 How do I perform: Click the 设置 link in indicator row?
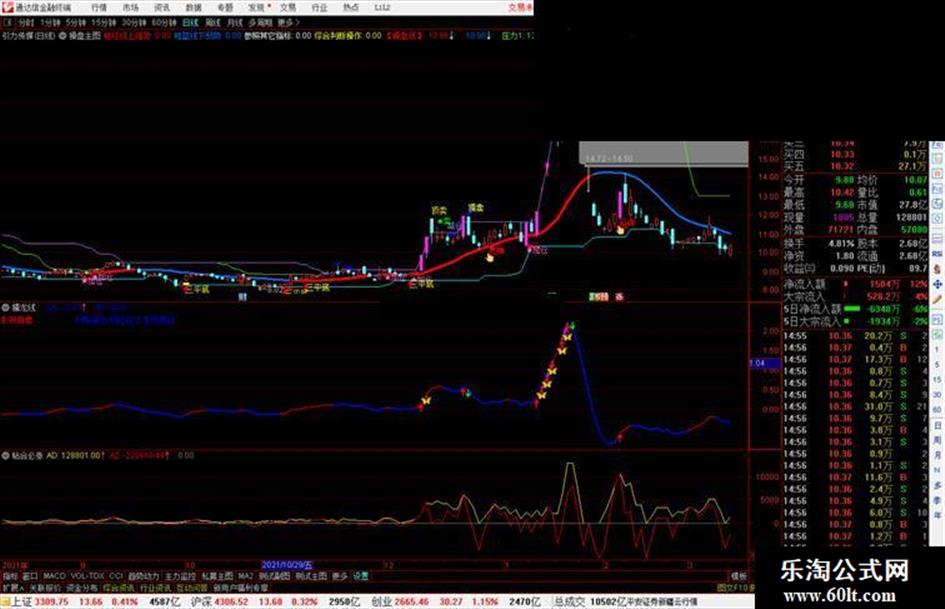pos(360,576)
